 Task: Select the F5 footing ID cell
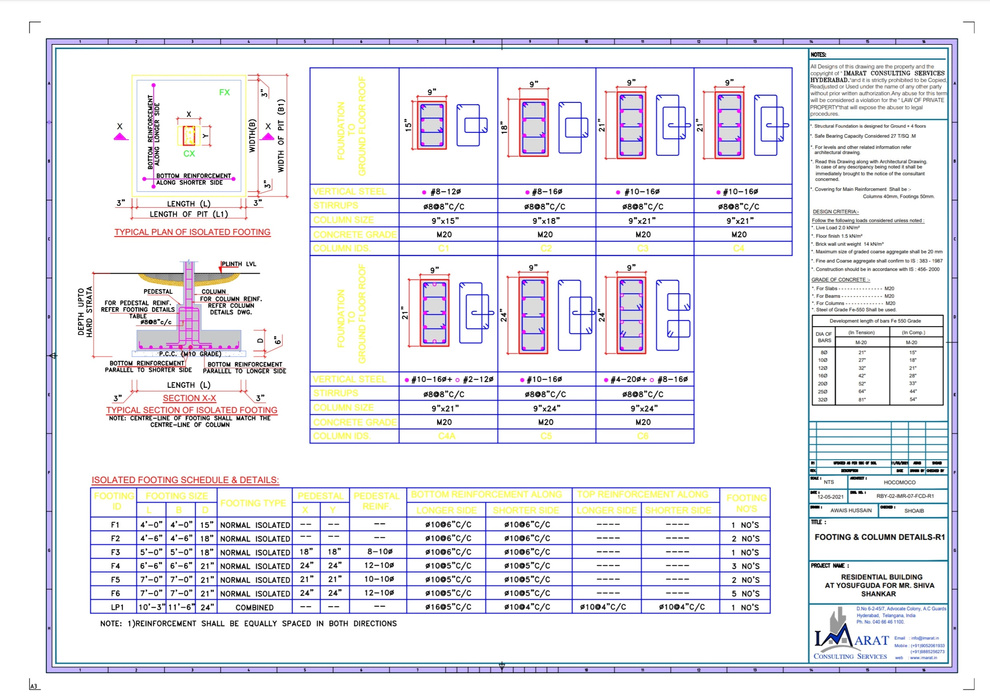coord(114,580)
